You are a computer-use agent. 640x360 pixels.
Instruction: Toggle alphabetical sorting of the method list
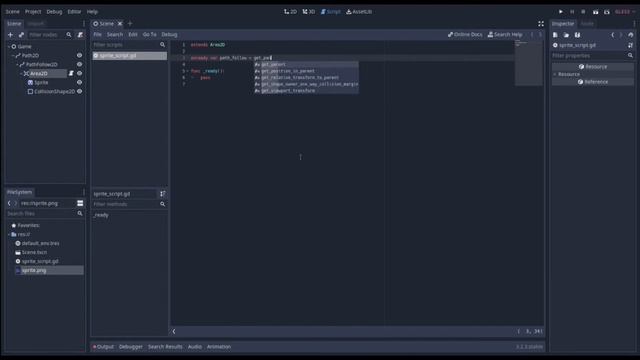click(x=162, y=194)
